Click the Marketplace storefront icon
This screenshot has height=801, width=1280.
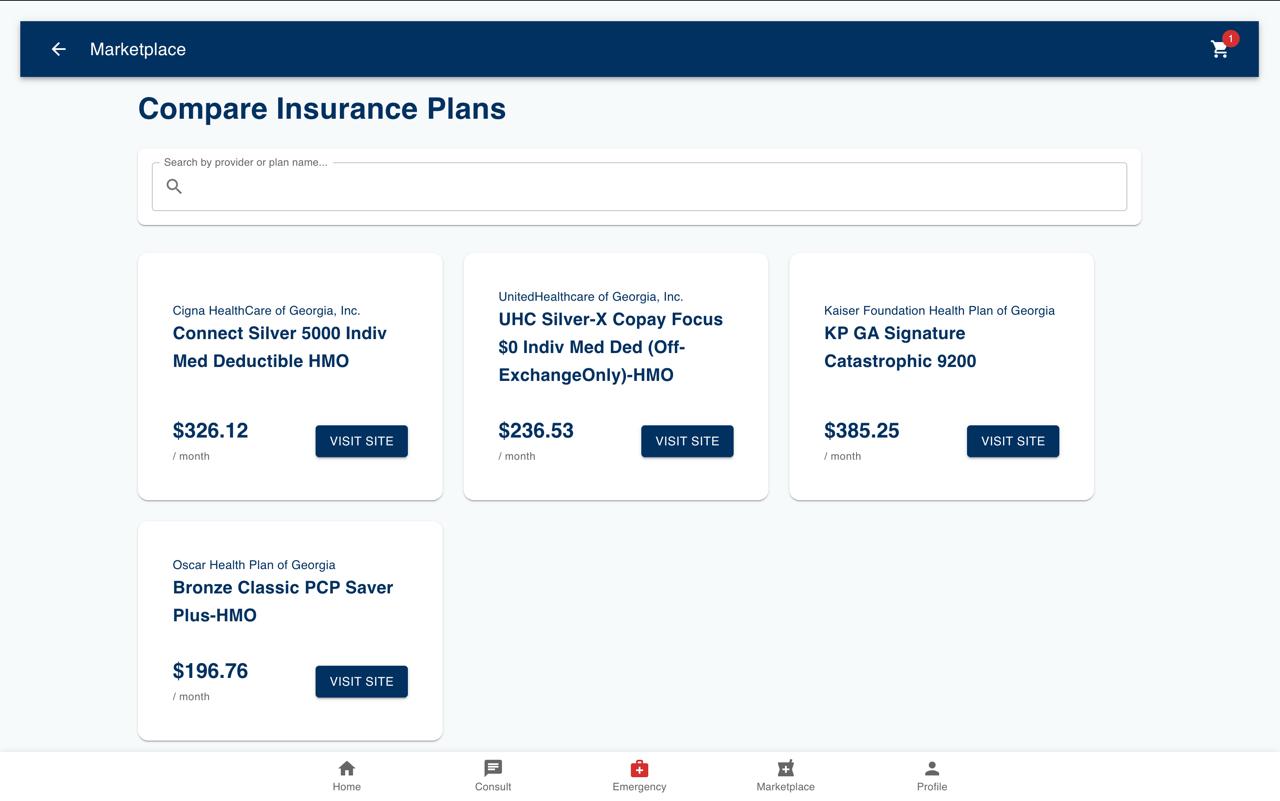click(x=785, y=768)
